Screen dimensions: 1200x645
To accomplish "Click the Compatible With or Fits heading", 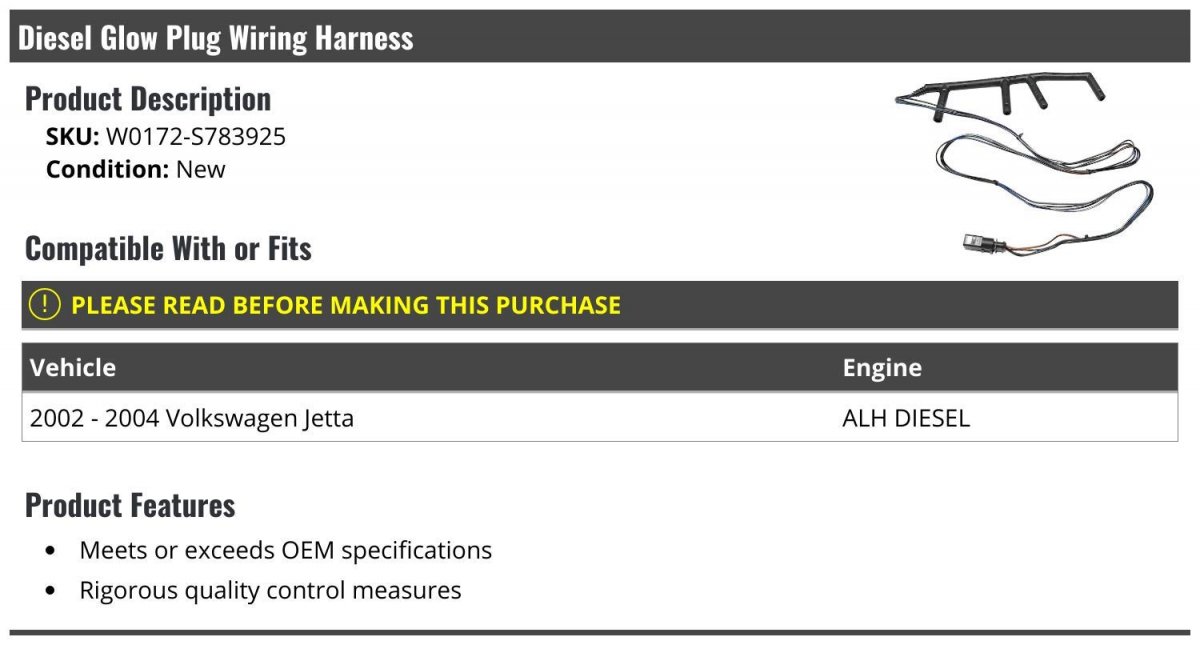I will click(168, 248).
